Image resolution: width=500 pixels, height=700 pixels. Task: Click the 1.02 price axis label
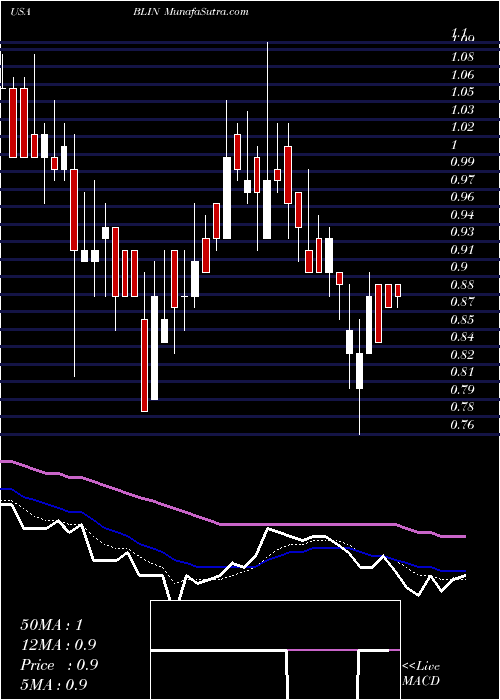pyautogui.click(x=462, y=127)
